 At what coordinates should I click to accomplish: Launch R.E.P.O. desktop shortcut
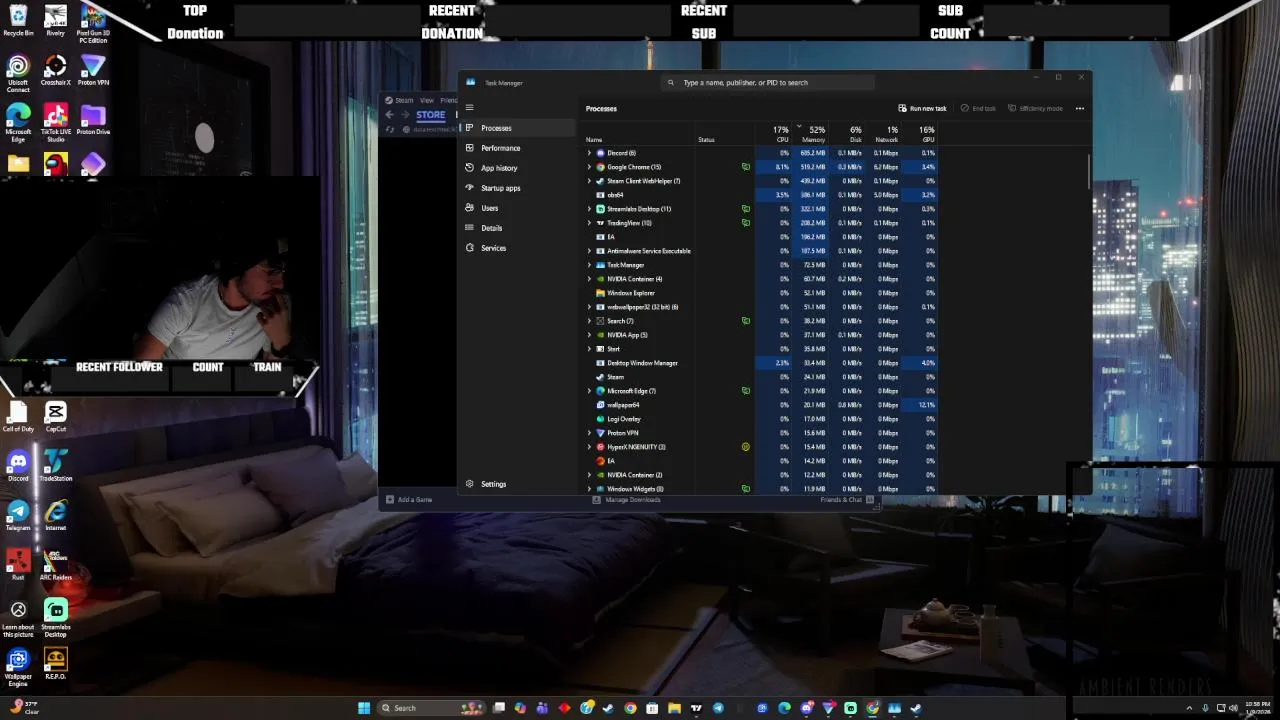click(x=55, y=665)
